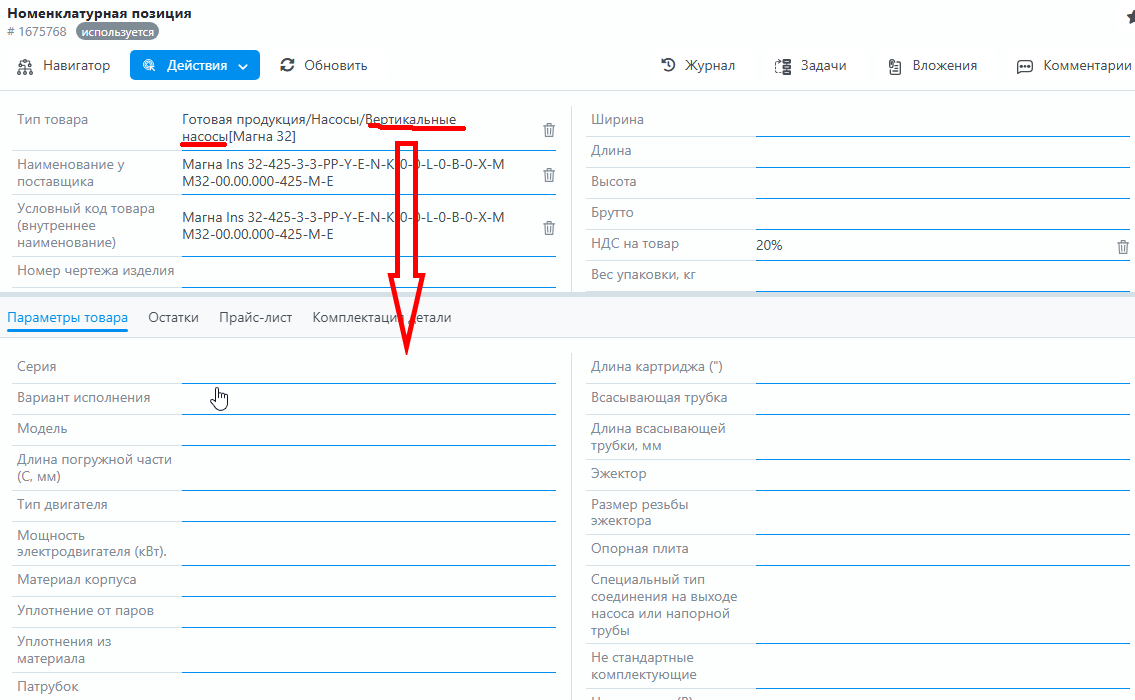Select the Параметры товара tab

click(x=67, y=318)
